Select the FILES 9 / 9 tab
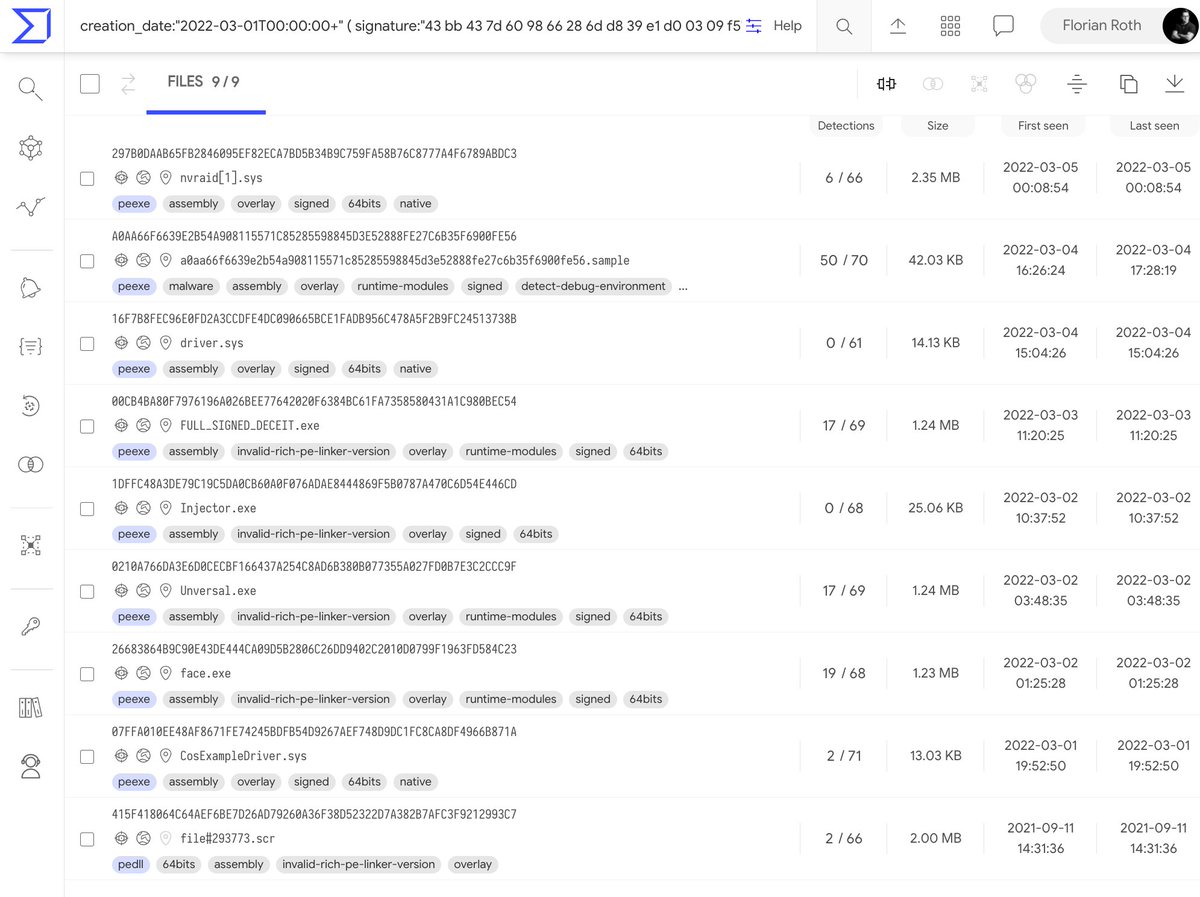This screenshot has width=1200, height=897. point(205,82)
